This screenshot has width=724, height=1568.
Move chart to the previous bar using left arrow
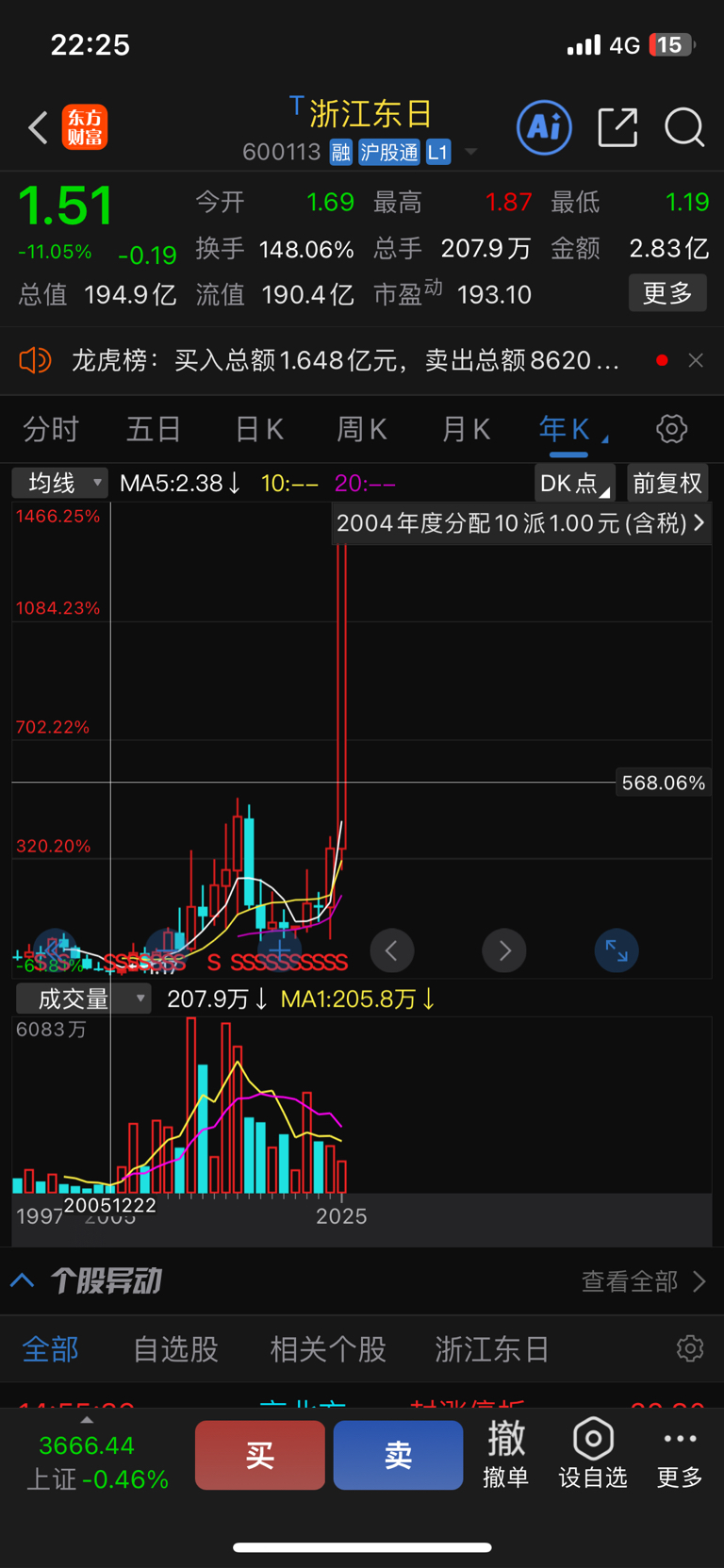[392, 950]
